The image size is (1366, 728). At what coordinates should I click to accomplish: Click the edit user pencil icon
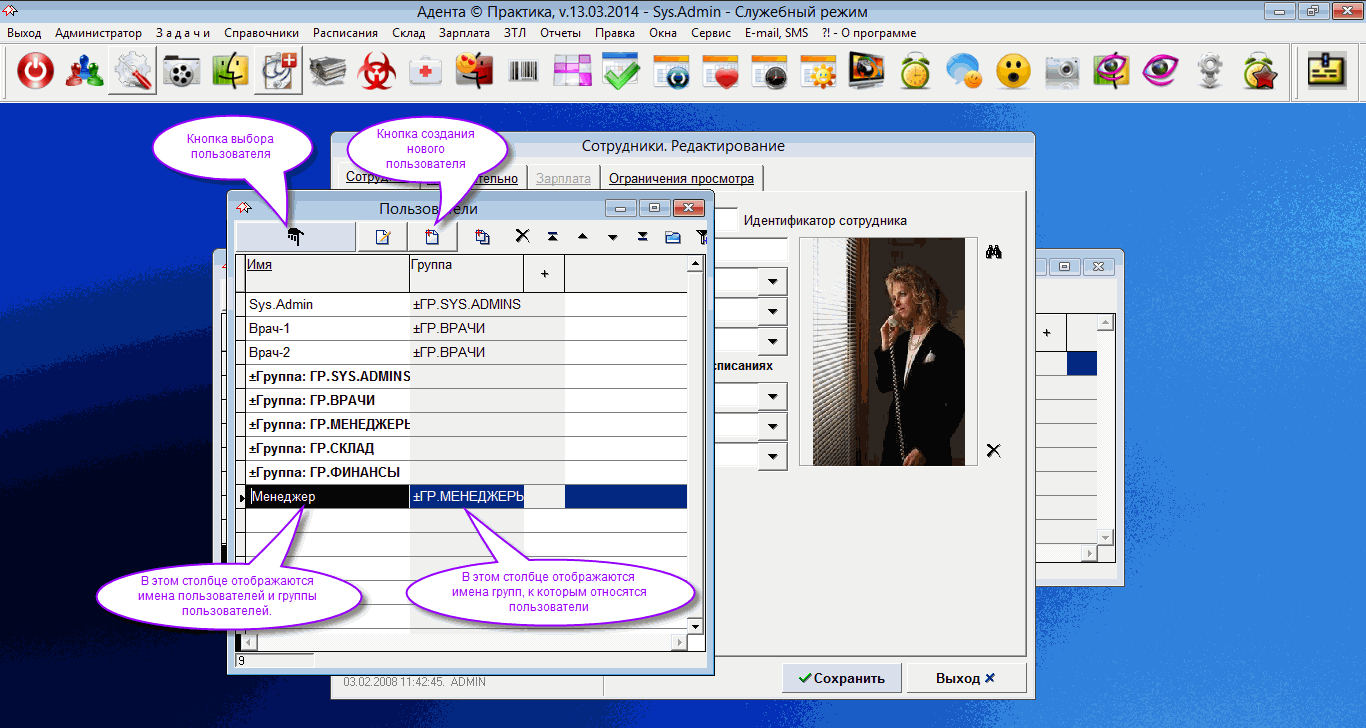tap(382, 237)
